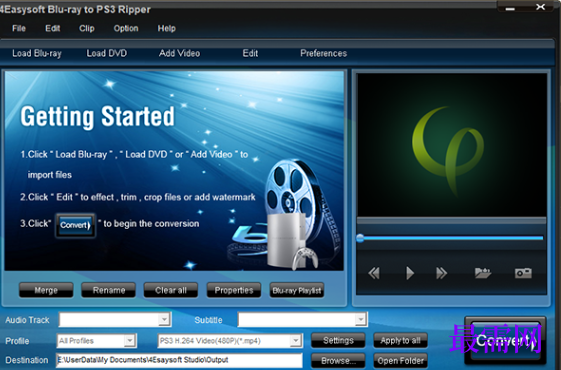
Task: Start preview with the play icon
Action: click(x=410, y=273)
